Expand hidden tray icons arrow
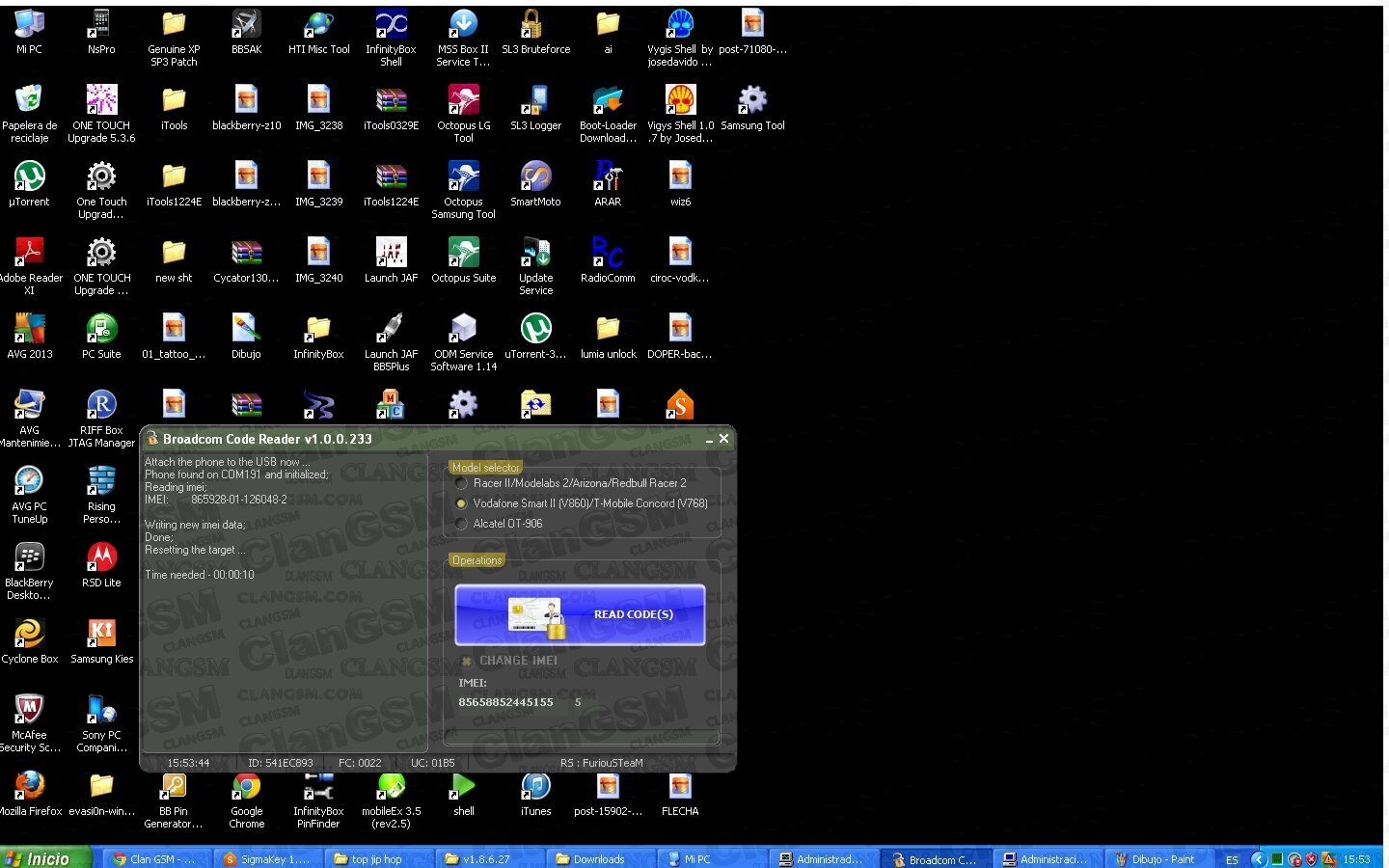Screen dimensions: 1389x868 point(1258,859)
